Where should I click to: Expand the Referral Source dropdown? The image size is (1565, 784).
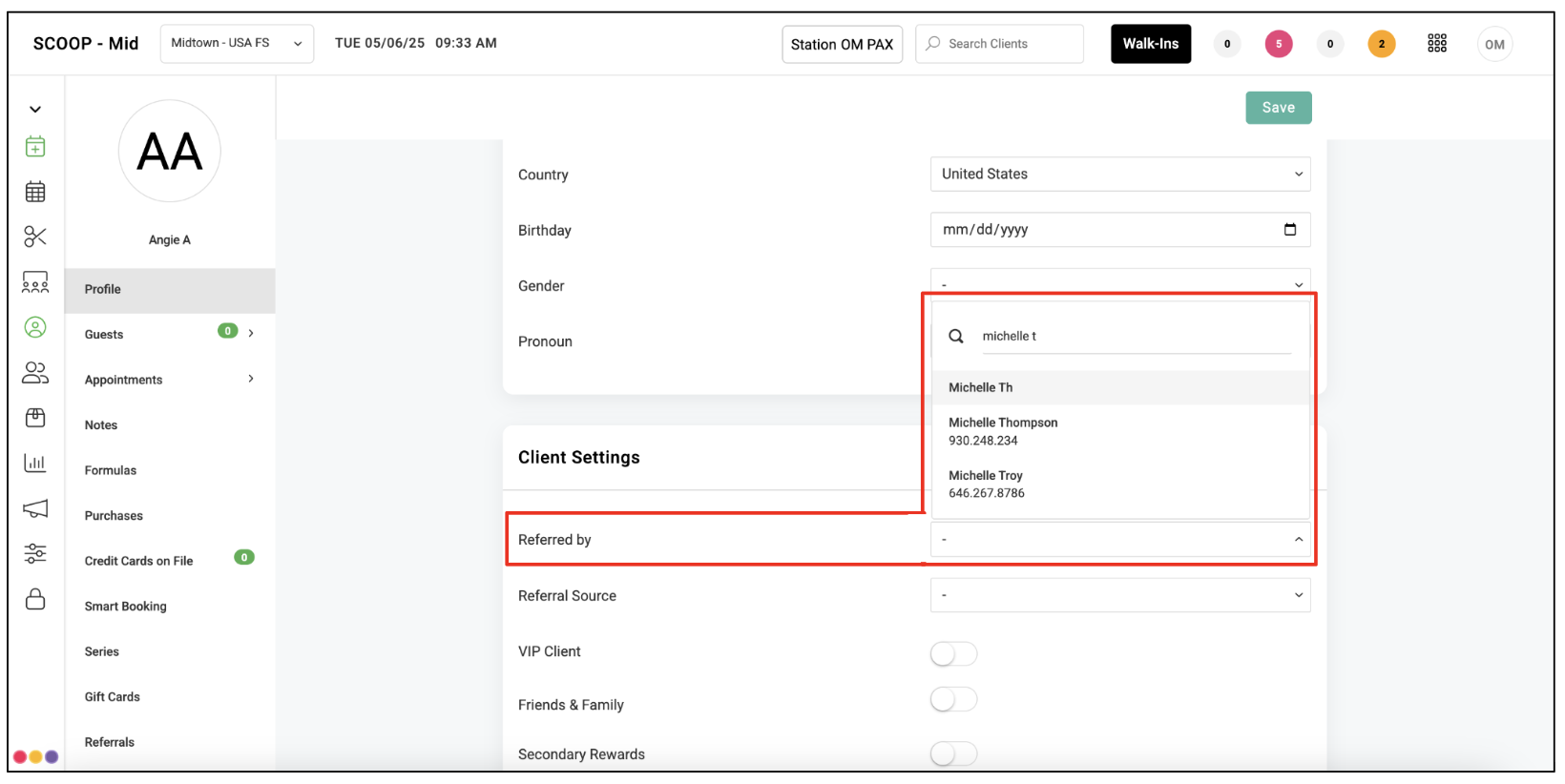point(1120,595)
